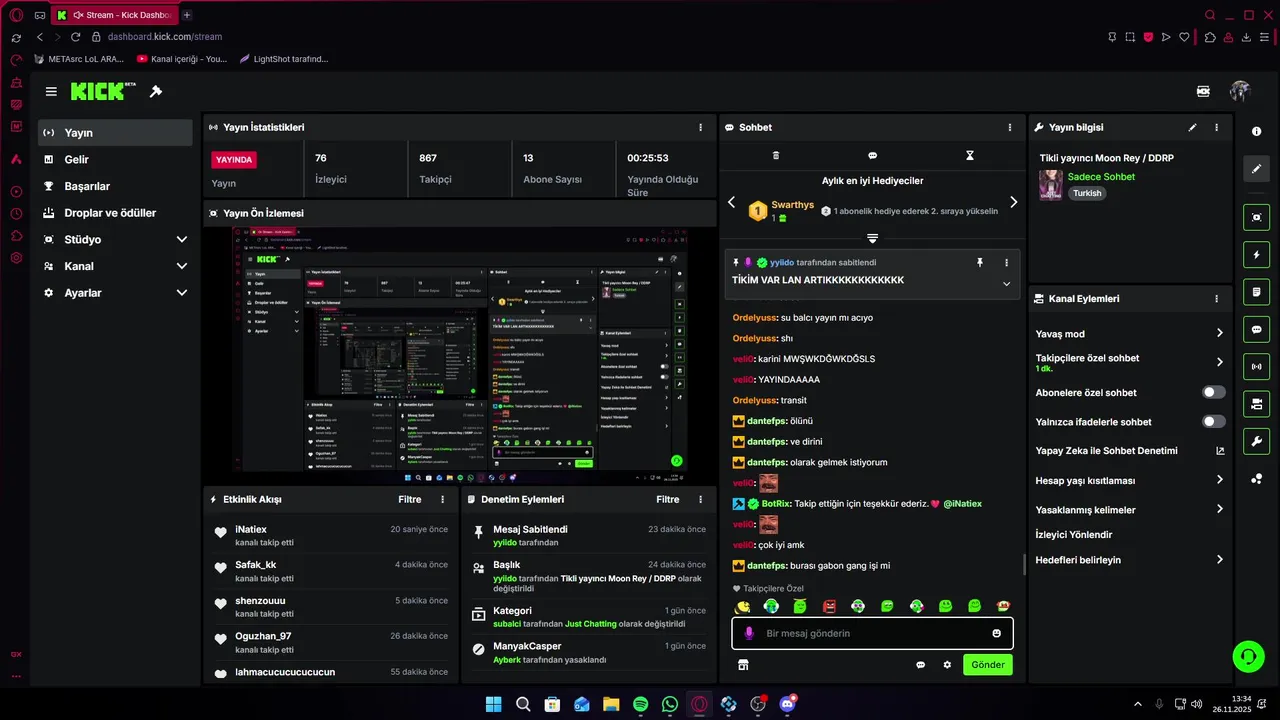Screen dimensions: 1280x720
Task: Open WhatsApp from the Windows taskbar
Action: [670, 704]
